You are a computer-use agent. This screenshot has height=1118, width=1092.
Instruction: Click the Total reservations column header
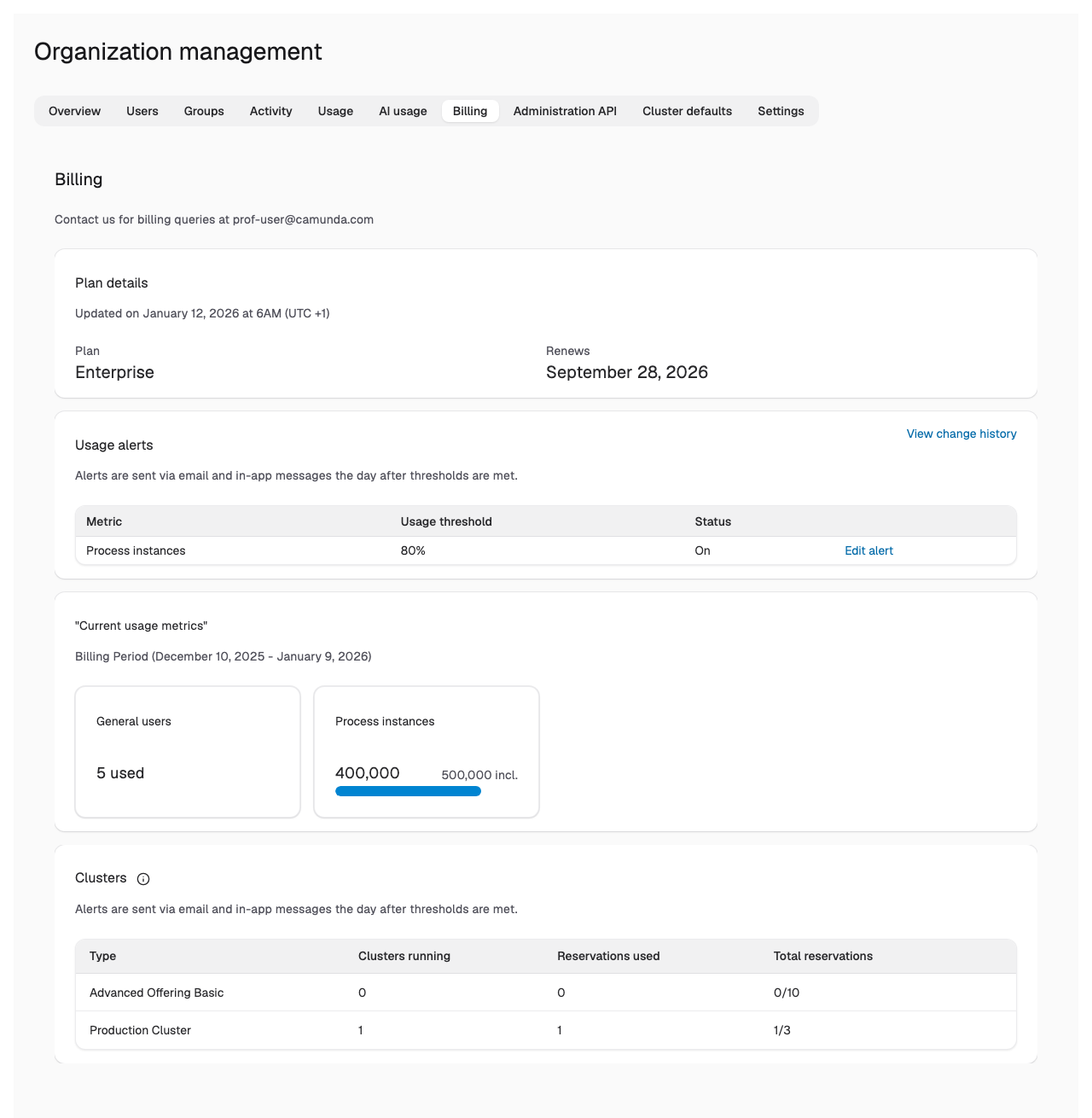coord(823,956)
